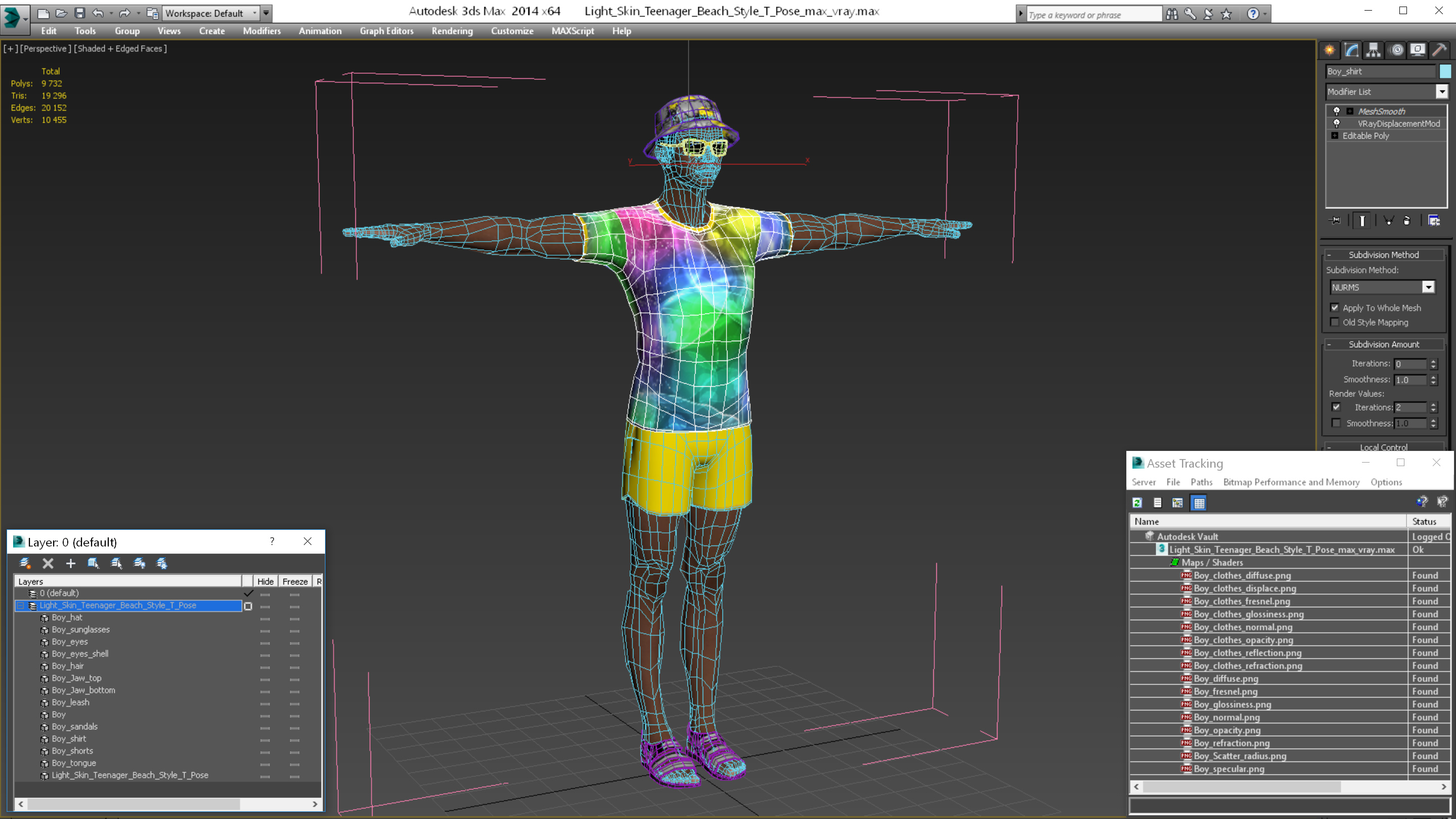
Task: Click Delete layer X icon
Action: point(48,563)
